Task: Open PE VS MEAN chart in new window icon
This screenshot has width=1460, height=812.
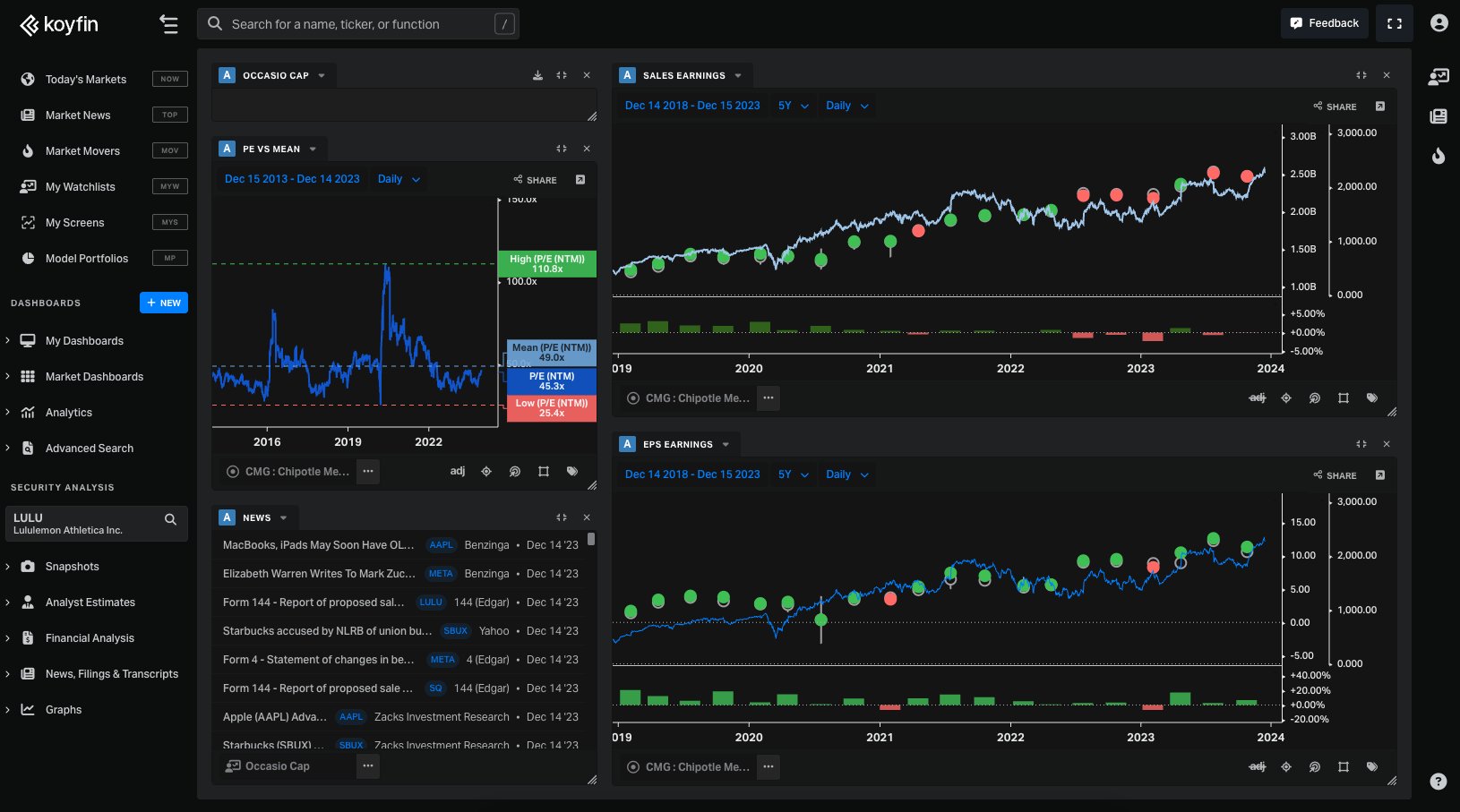Action: [x=580, y=180]
